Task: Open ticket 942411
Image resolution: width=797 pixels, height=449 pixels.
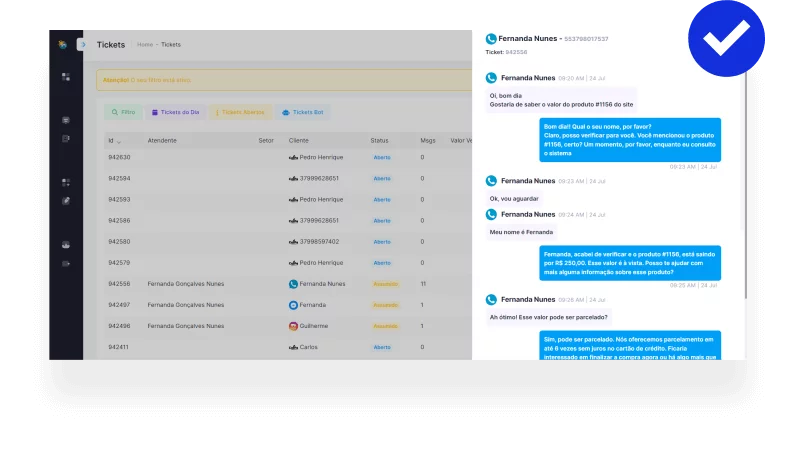Action: pyautogui.click(x=118, y=347)
